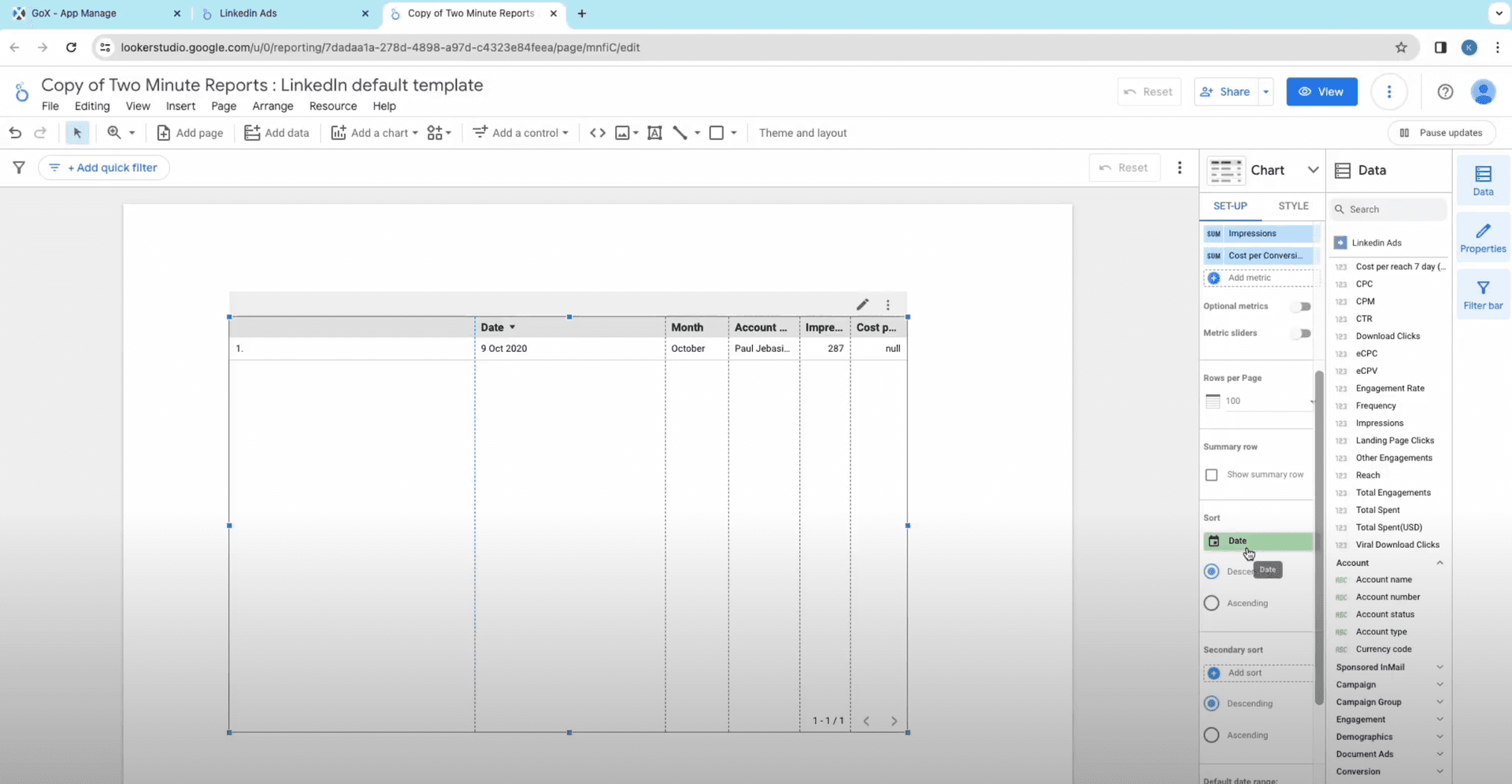Viewport: 1512px width, 784px height.
Task: Go to previous table page arrow
Action: click(866, 721)
